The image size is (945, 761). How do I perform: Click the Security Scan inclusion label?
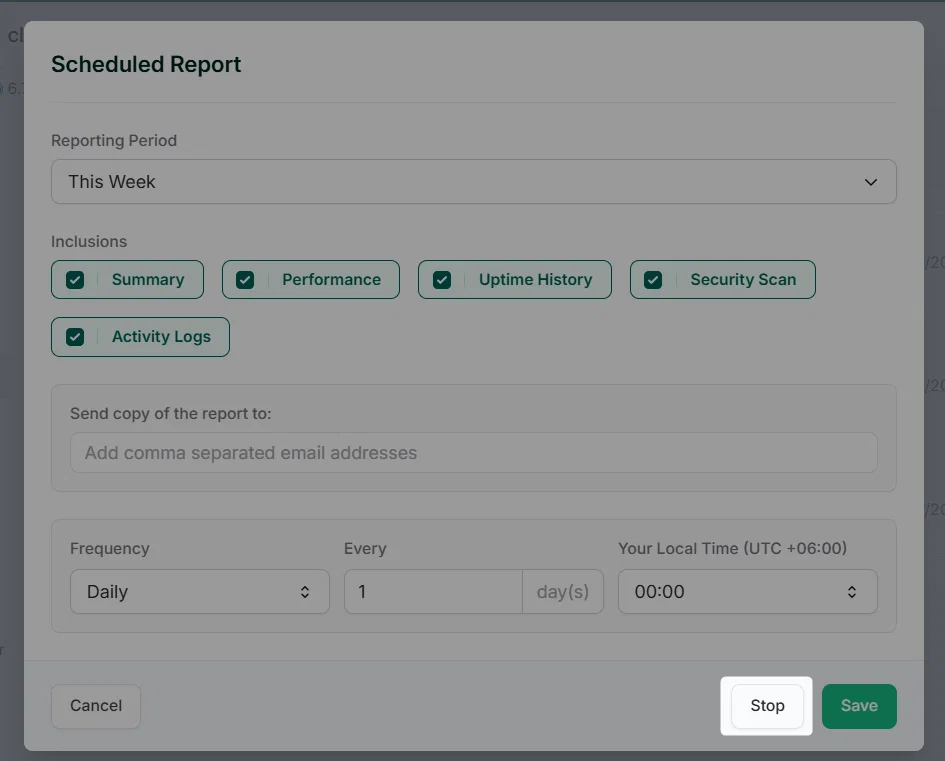click(743, 280)
